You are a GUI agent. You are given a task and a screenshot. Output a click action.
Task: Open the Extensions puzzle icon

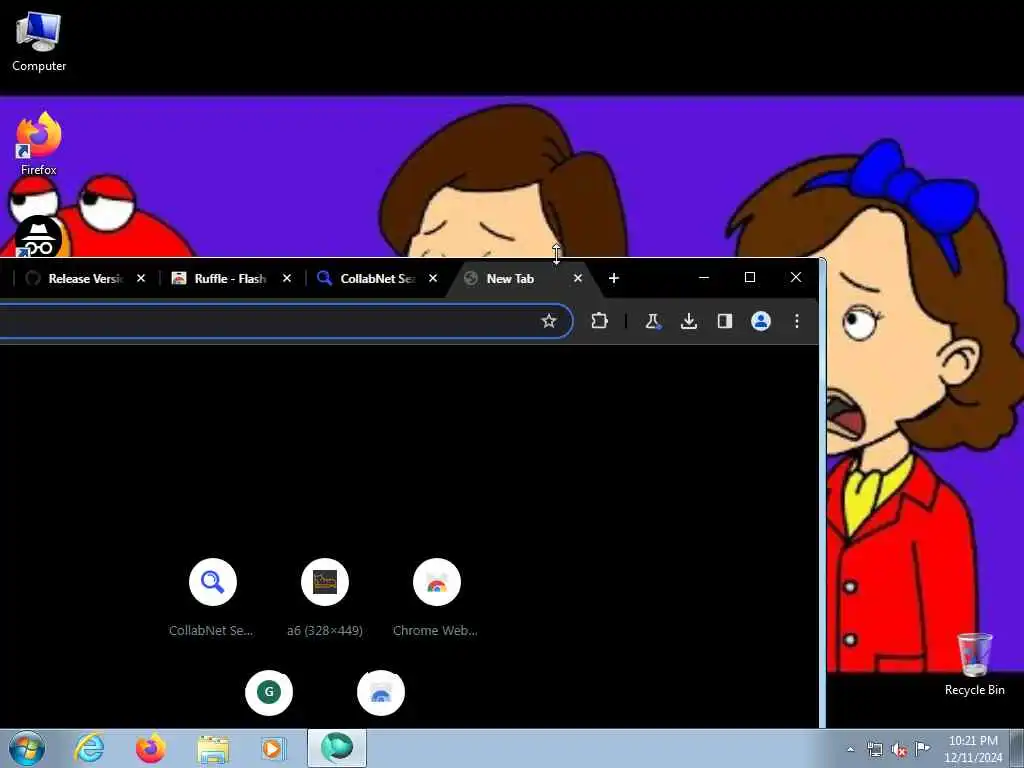(x=600, y=321)
